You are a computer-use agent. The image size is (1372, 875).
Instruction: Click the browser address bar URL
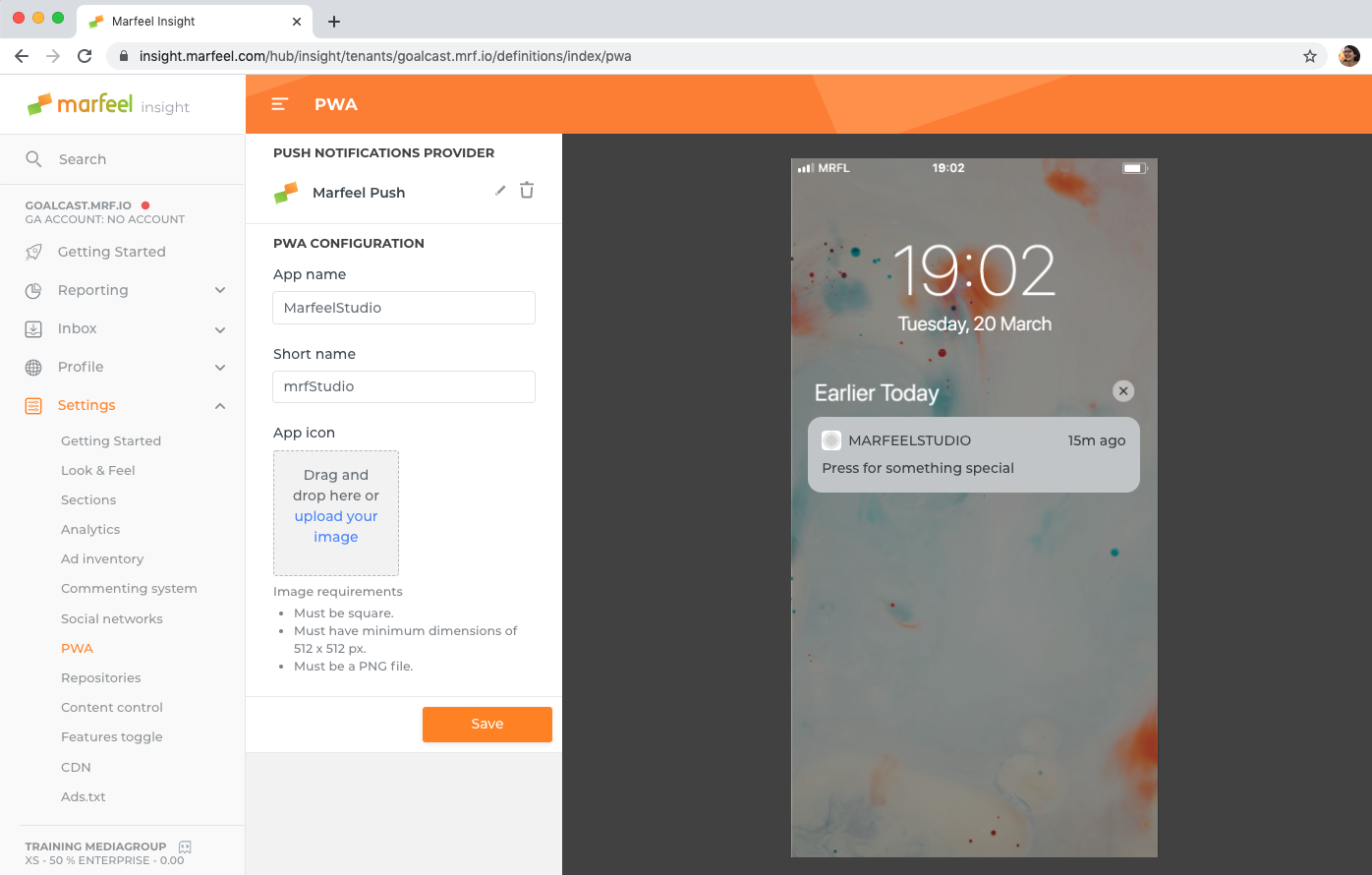pos(385,56)
